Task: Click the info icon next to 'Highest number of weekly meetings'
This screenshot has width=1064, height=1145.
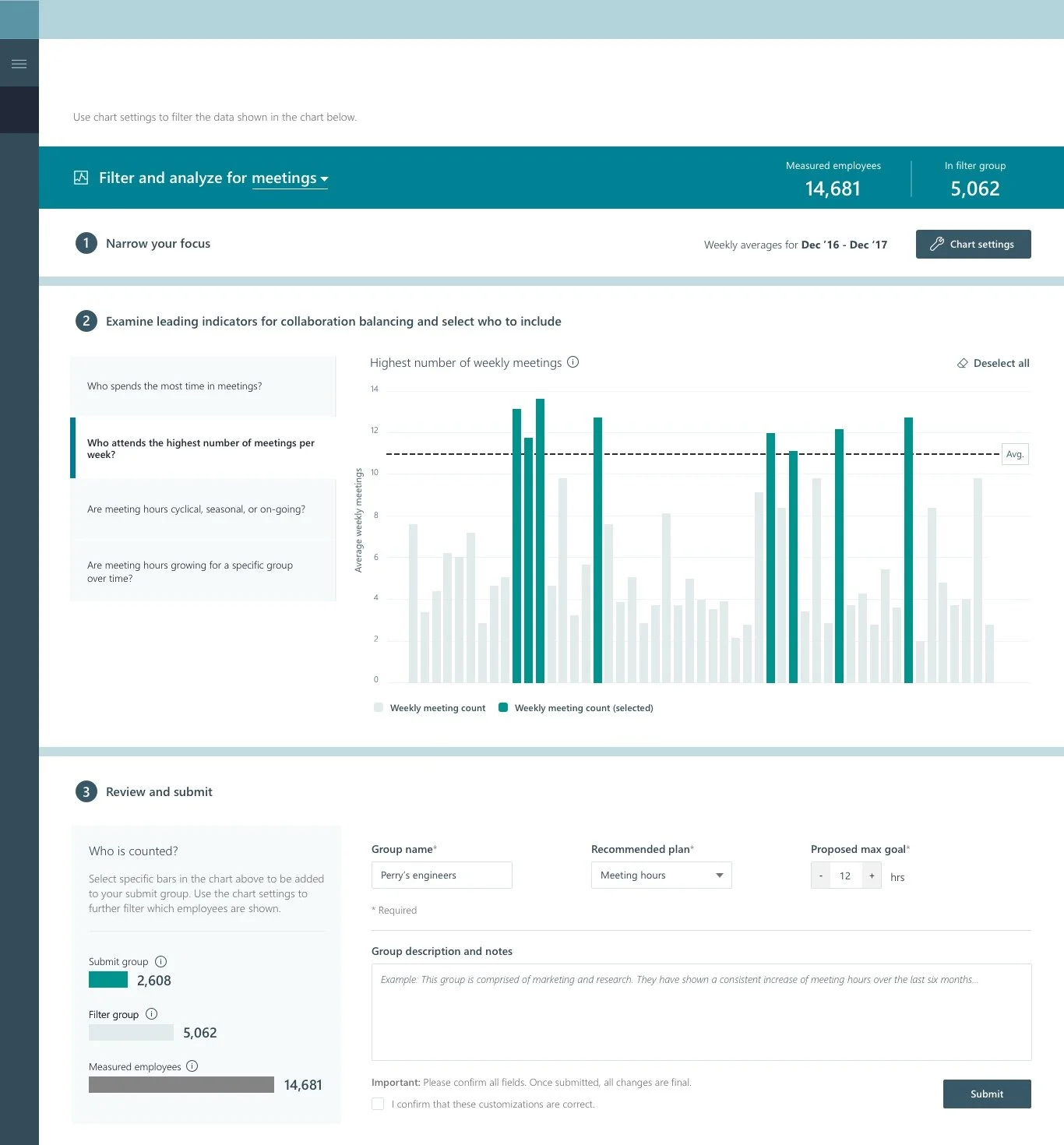Action: pos(573,361)
